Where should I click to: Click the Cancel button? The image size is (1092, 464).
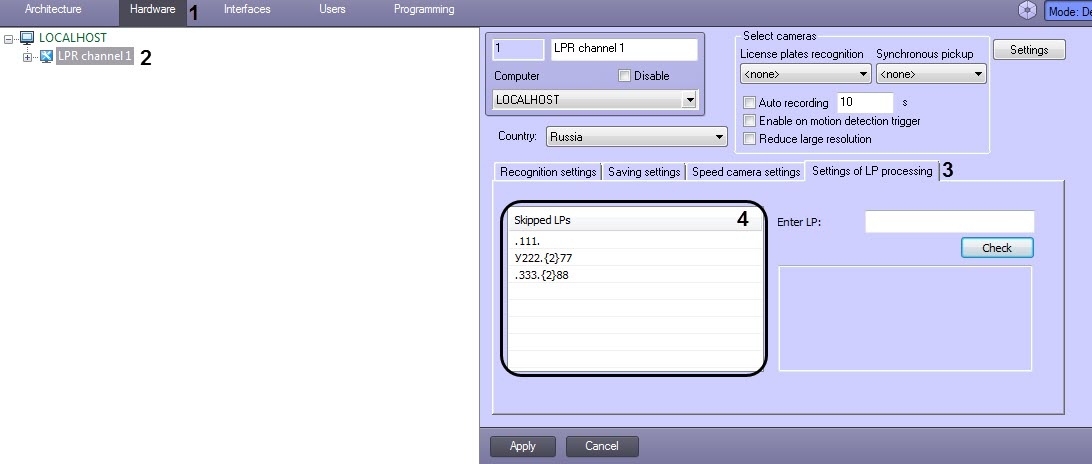(602, 447)
